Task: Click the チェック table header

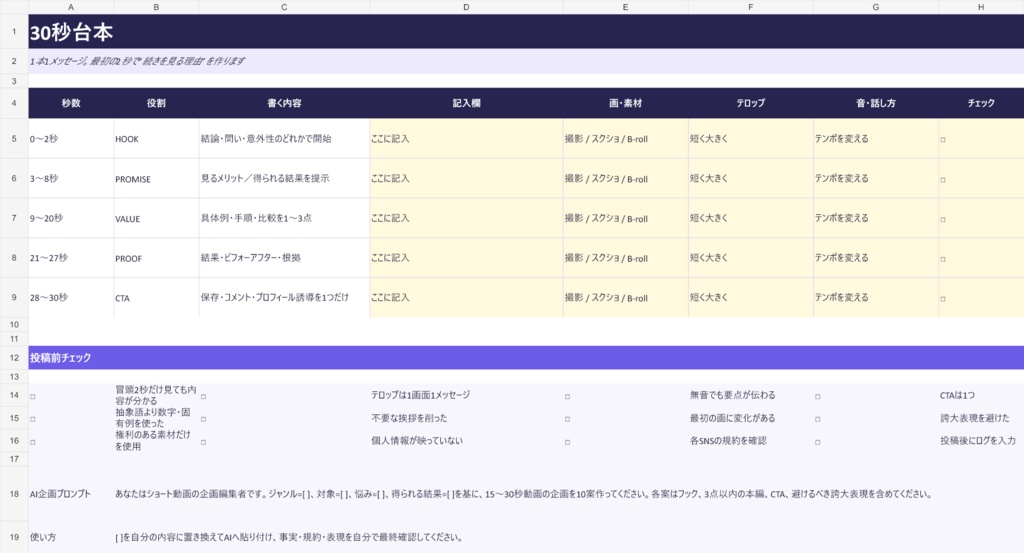Action: point(981,103)
